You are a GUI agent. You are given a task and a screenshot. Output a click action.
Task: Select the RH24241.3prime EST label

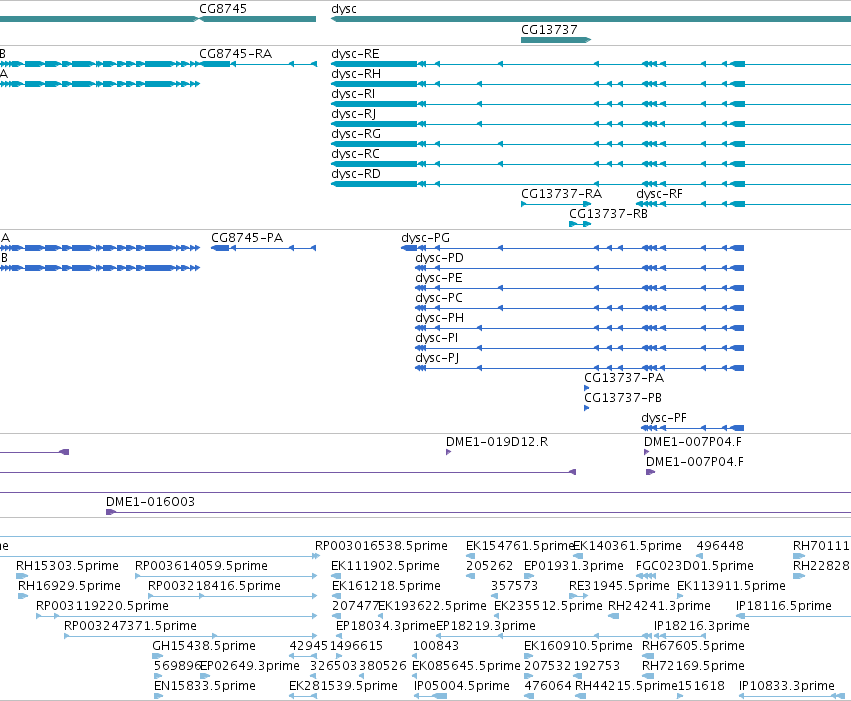click(x=659, y=606)
